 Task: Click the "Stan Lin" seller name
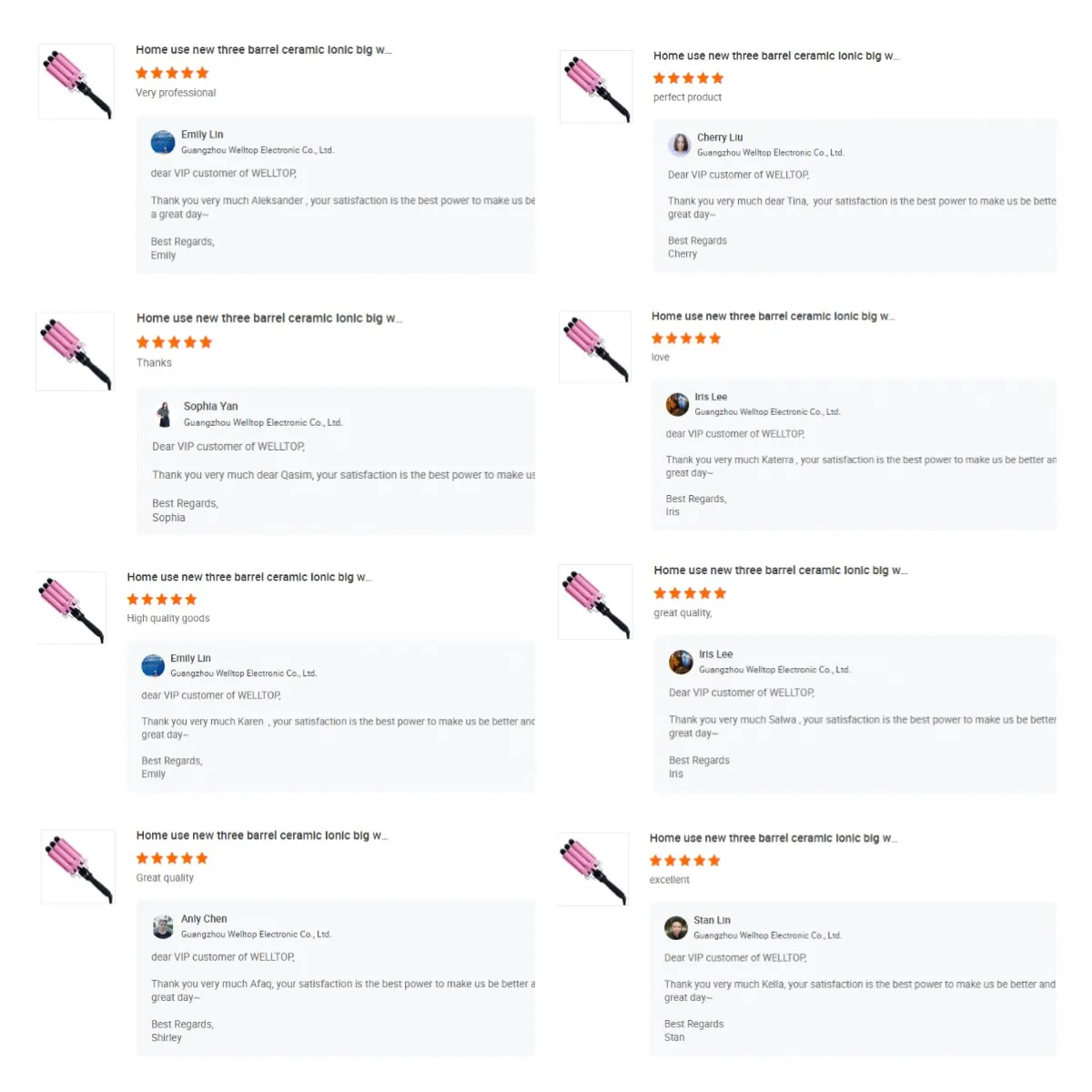[x=712, y=920]
